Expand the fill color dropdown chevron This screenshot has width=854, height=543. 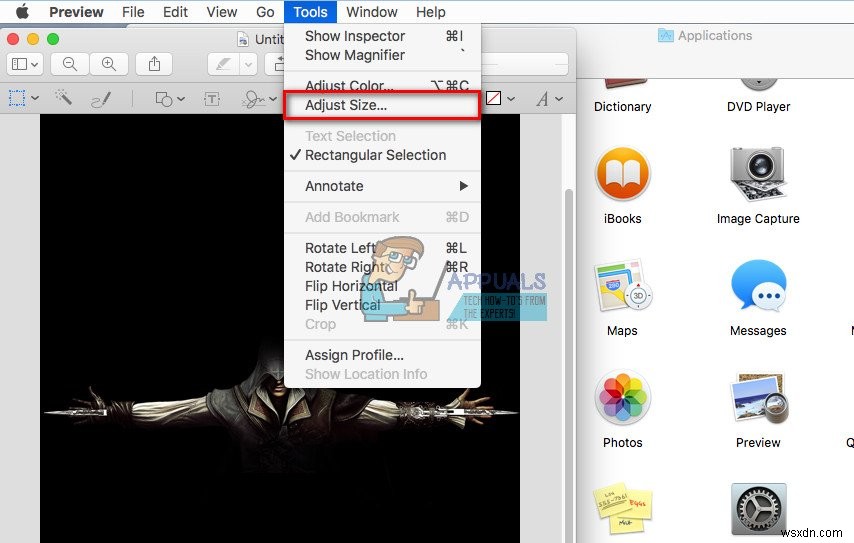click(511, 99)
